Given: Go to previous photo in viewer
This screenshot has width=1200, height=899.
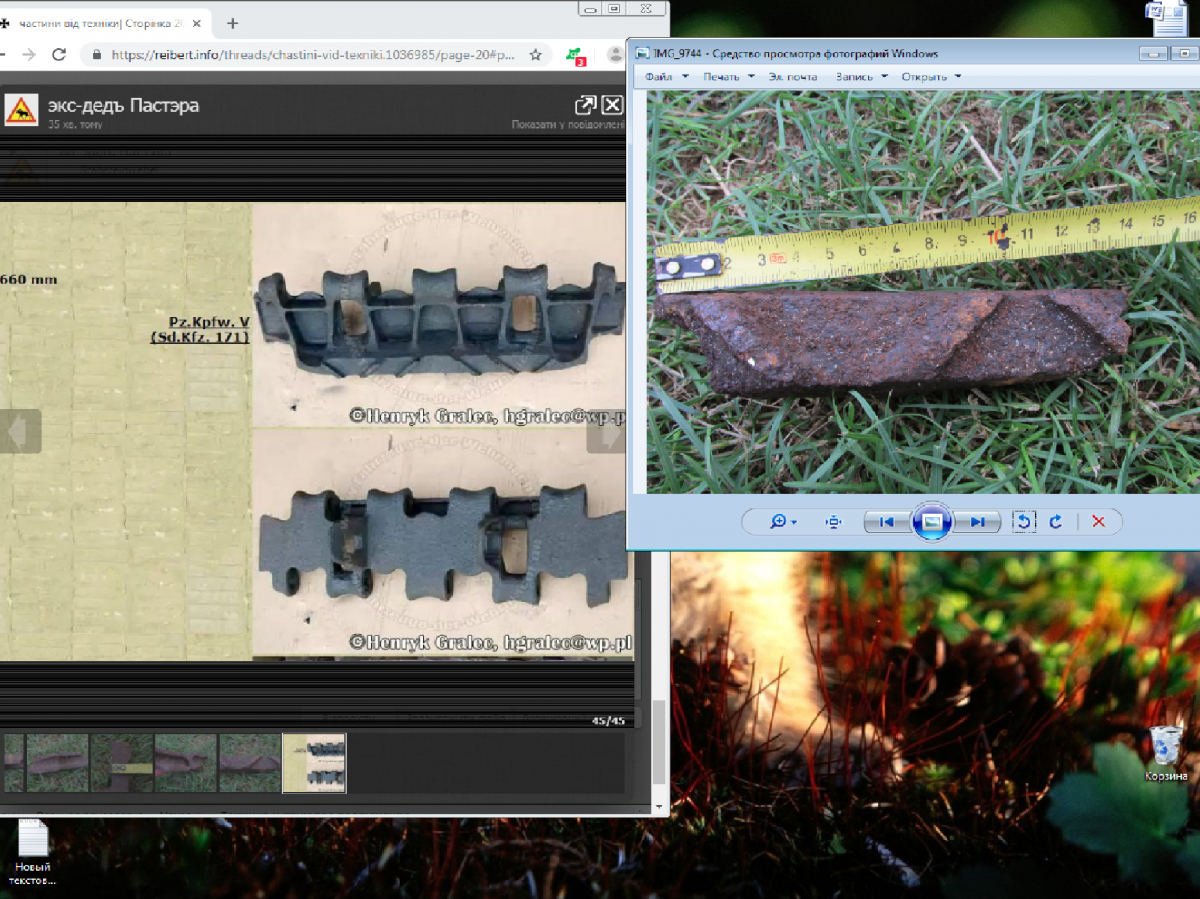Looking at the screenshot, I should point(885,522).
